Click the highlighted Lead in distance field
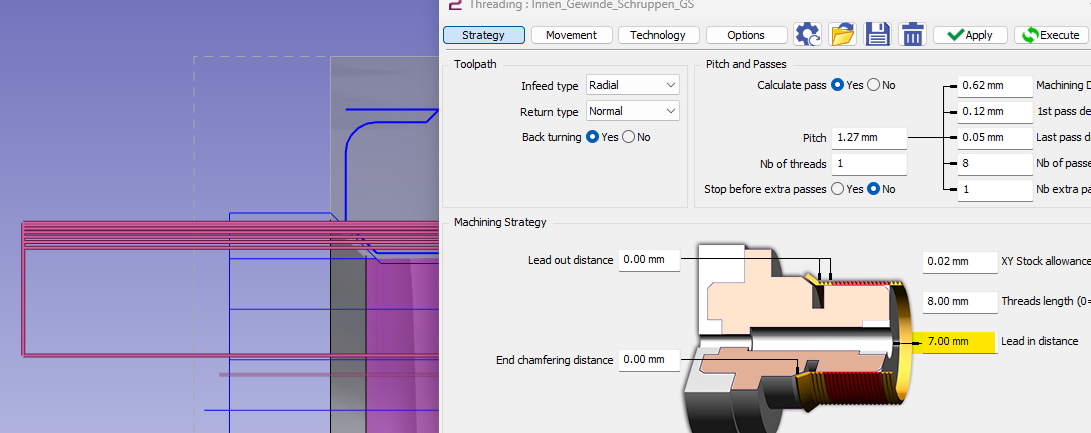This screenshot has width=1091, height=433. click(958, 342)
